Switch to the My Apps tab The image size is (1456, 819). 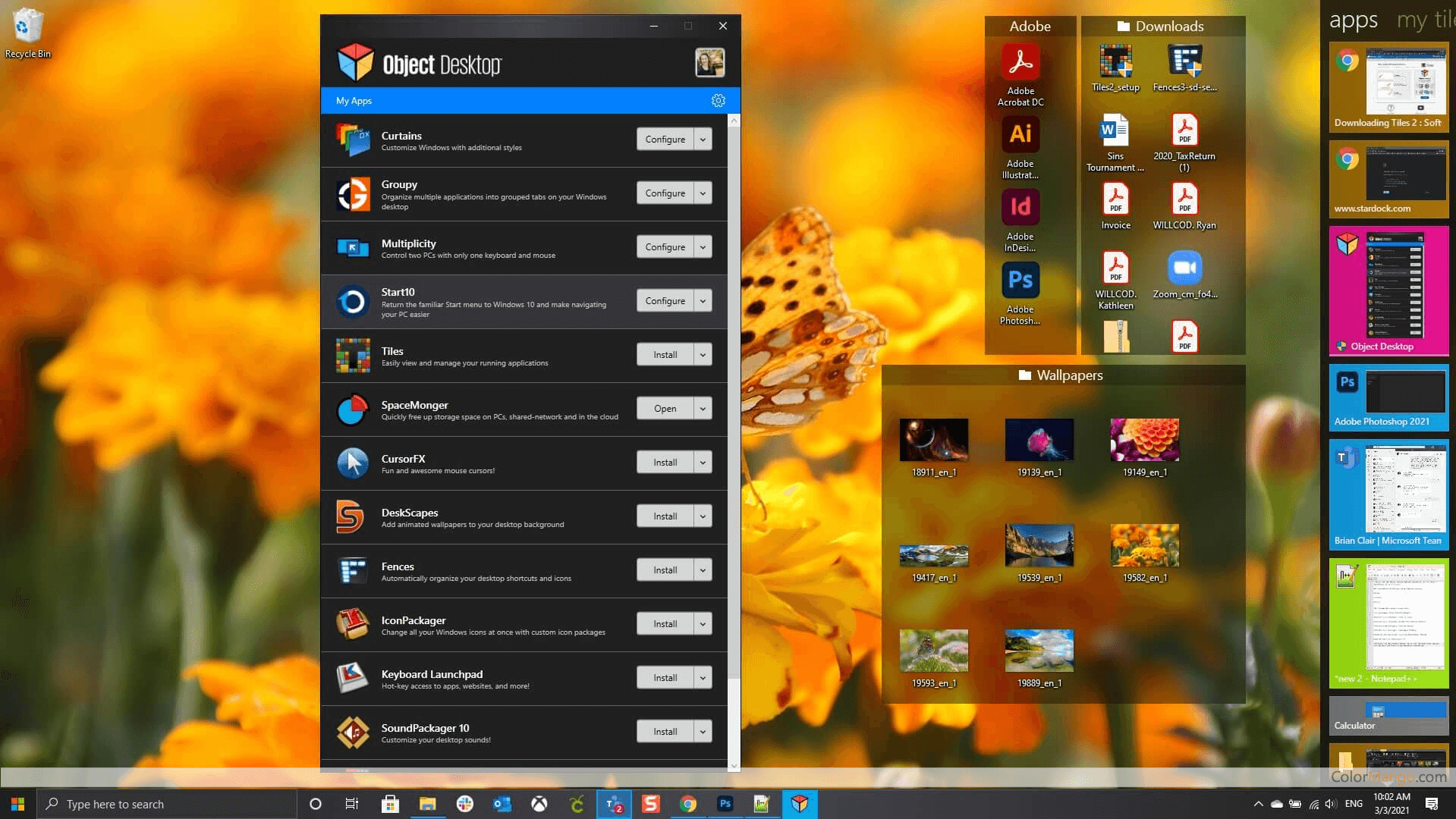(x=354, y=101)
